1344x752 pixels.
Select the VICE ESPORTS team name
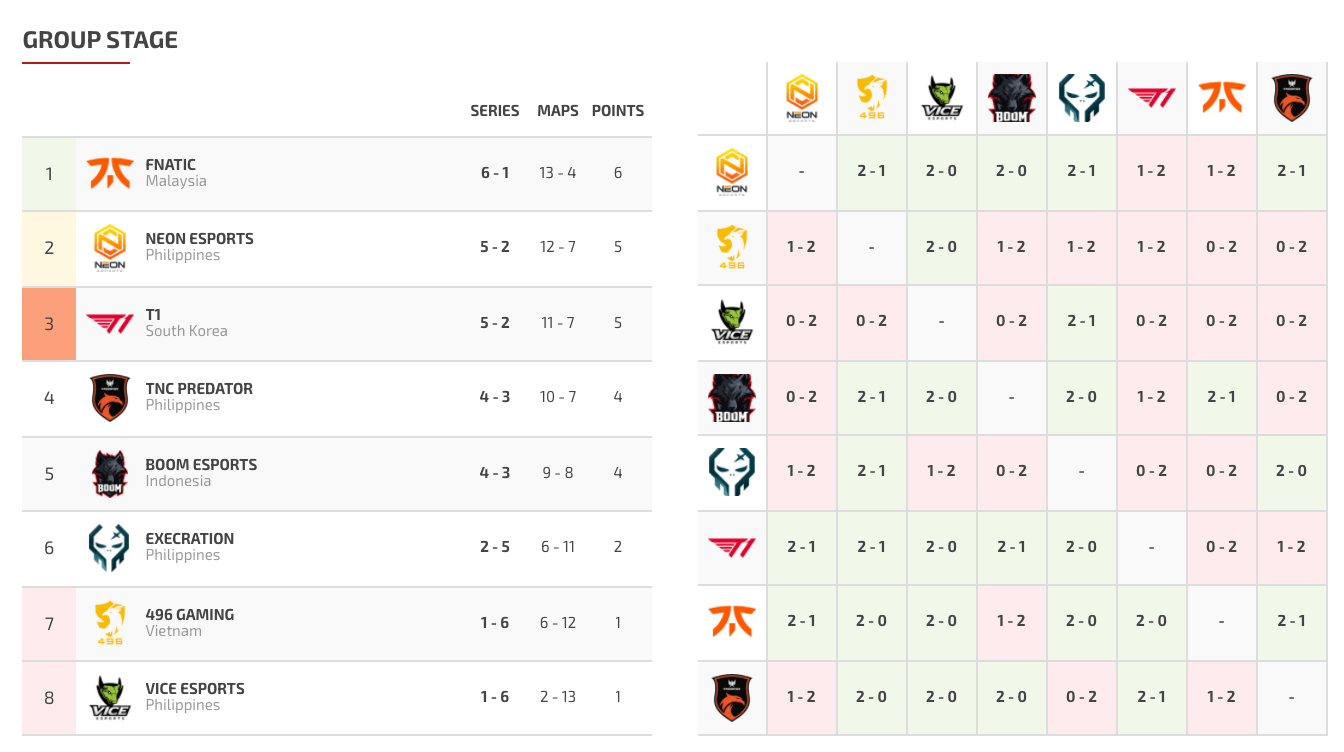click(195, 689)
